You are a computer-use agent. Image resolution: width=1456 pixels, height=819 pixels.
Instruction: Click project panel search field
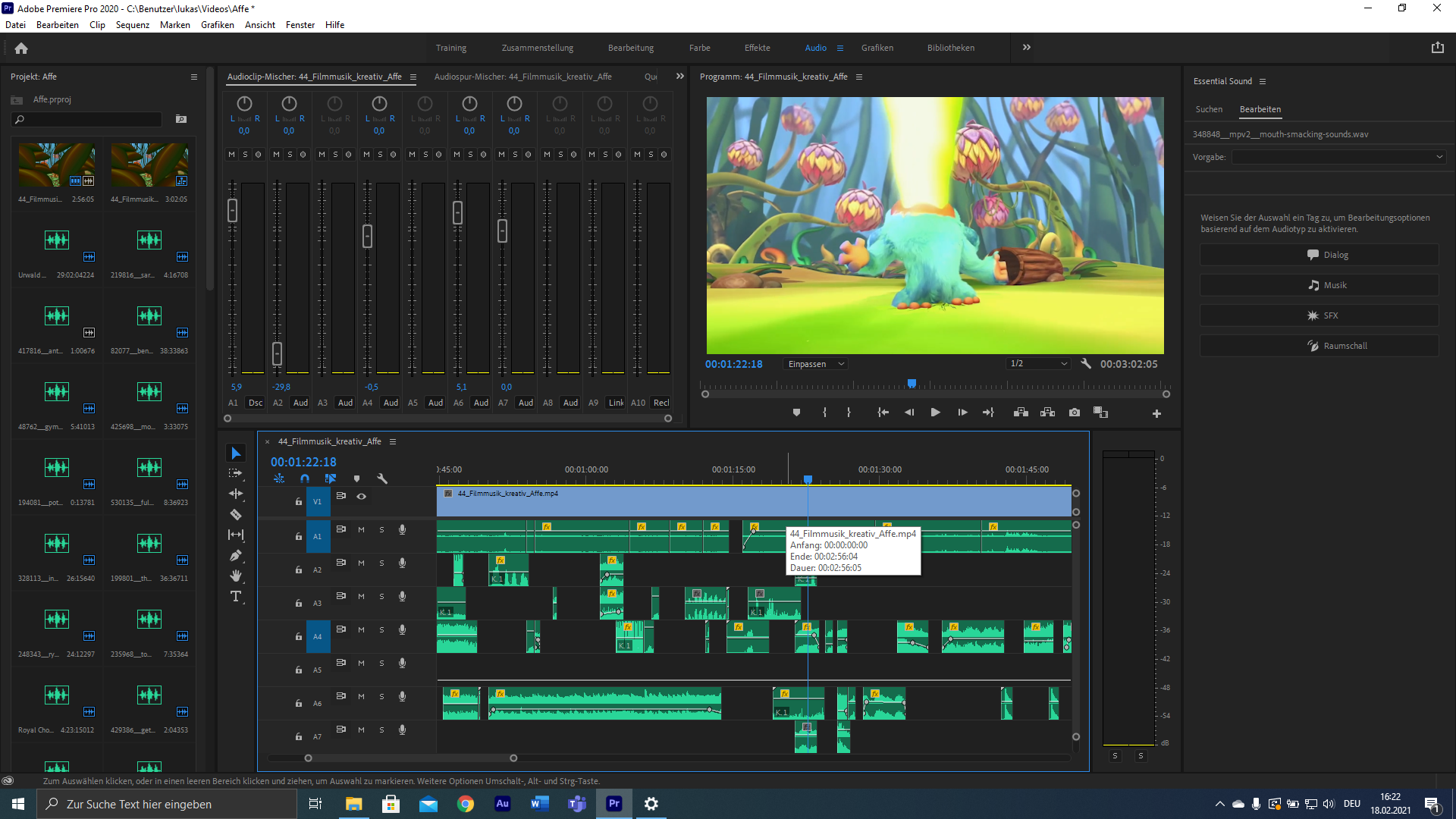[87, 120]
